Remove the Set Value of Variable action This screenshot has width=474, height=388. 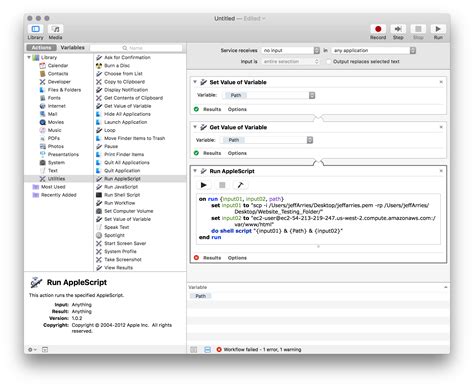(x=441, y=82)
